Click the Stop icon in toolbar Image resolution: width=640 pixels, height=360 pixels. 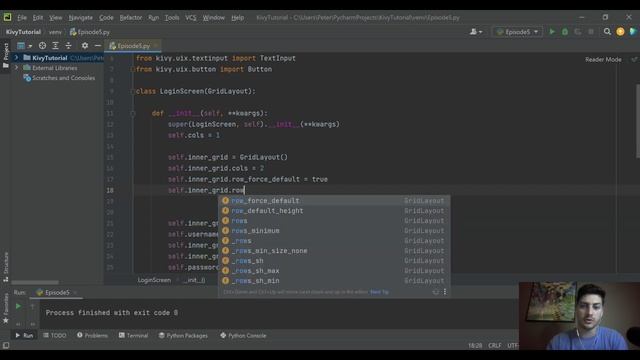[590, 31]
